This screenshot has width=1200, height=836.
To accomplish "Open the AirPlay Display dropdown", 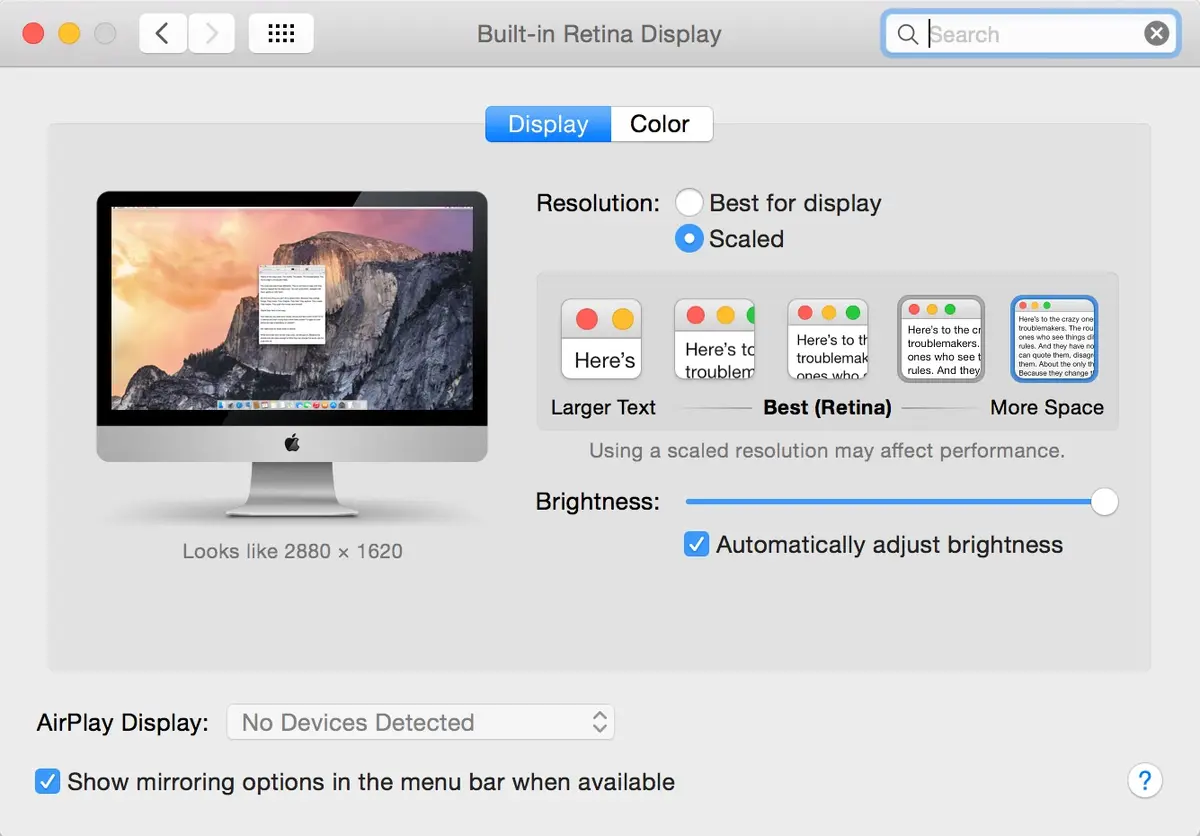I will (x=421, y=722).
